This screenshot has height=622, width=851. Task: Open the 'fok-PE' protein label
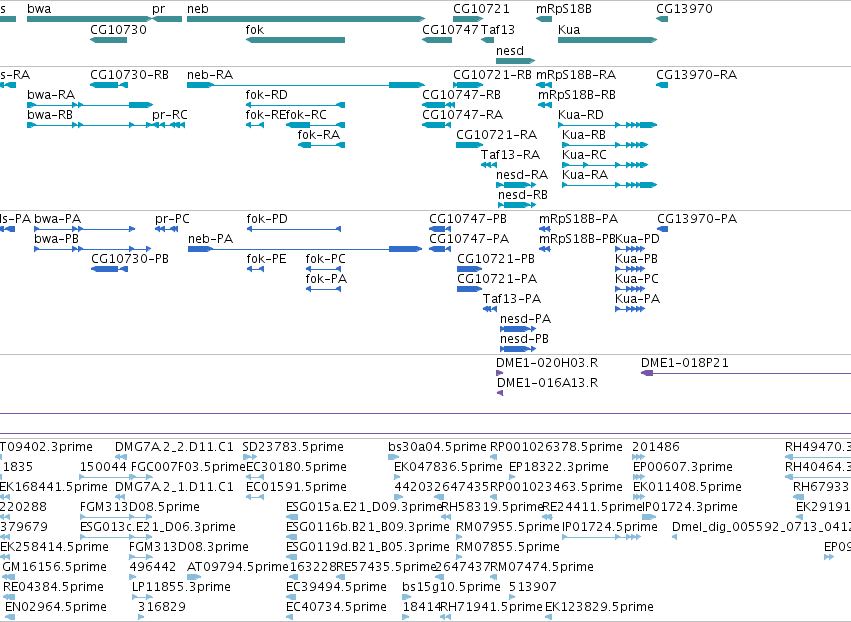[x=266, y=259]
